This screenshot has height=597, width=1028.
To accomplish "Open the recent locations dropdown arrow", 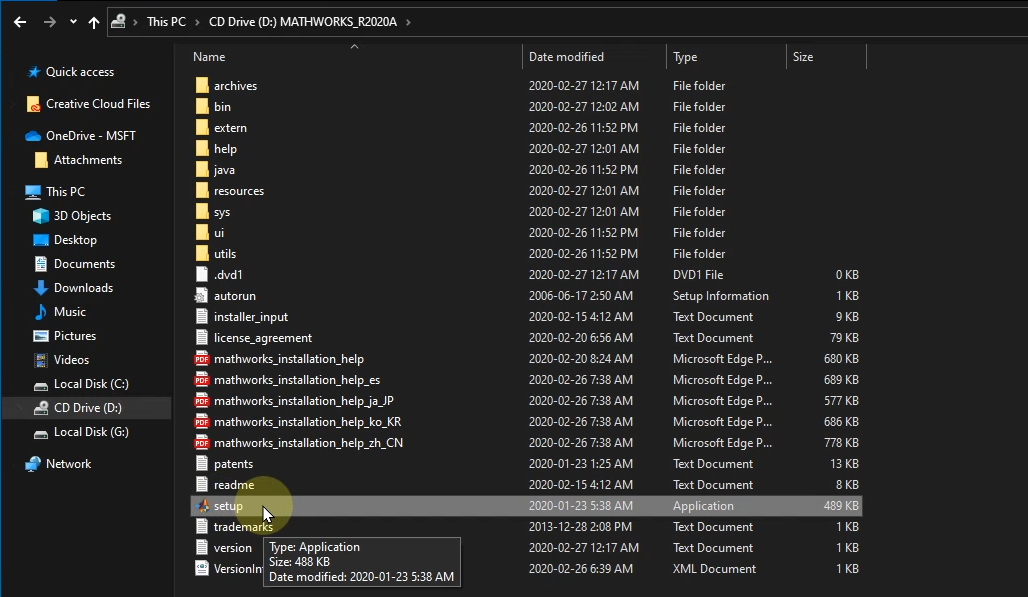I will (x=73, y=22).
